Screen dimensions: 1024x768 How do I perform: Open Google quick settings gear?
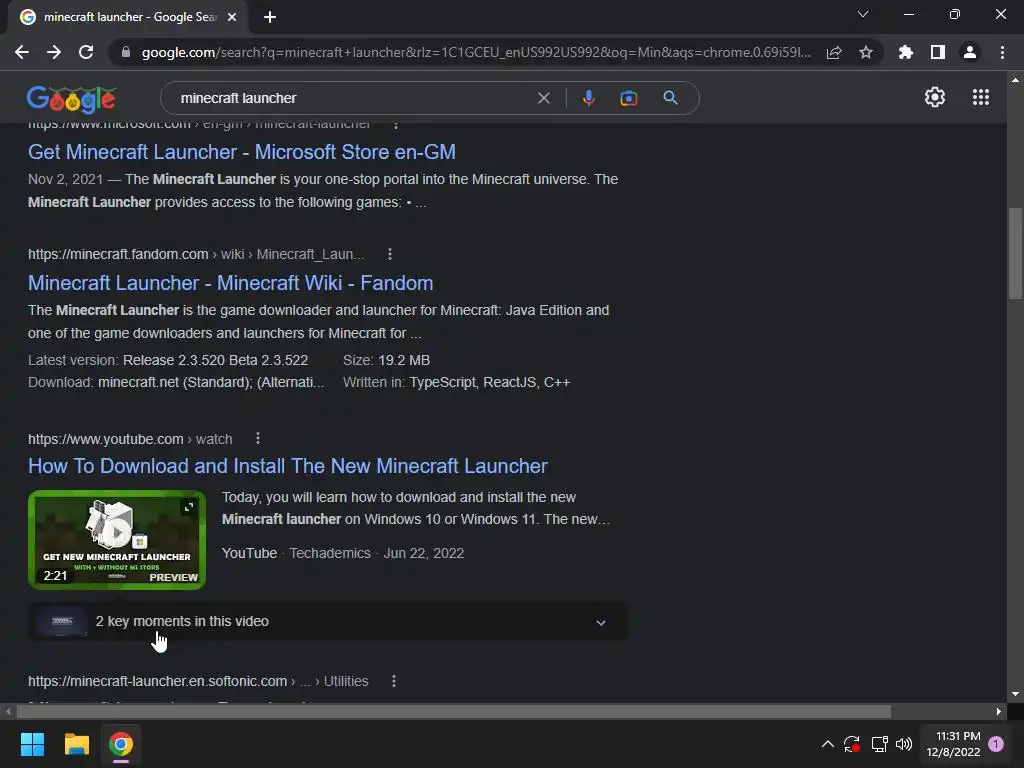(935, 97)
